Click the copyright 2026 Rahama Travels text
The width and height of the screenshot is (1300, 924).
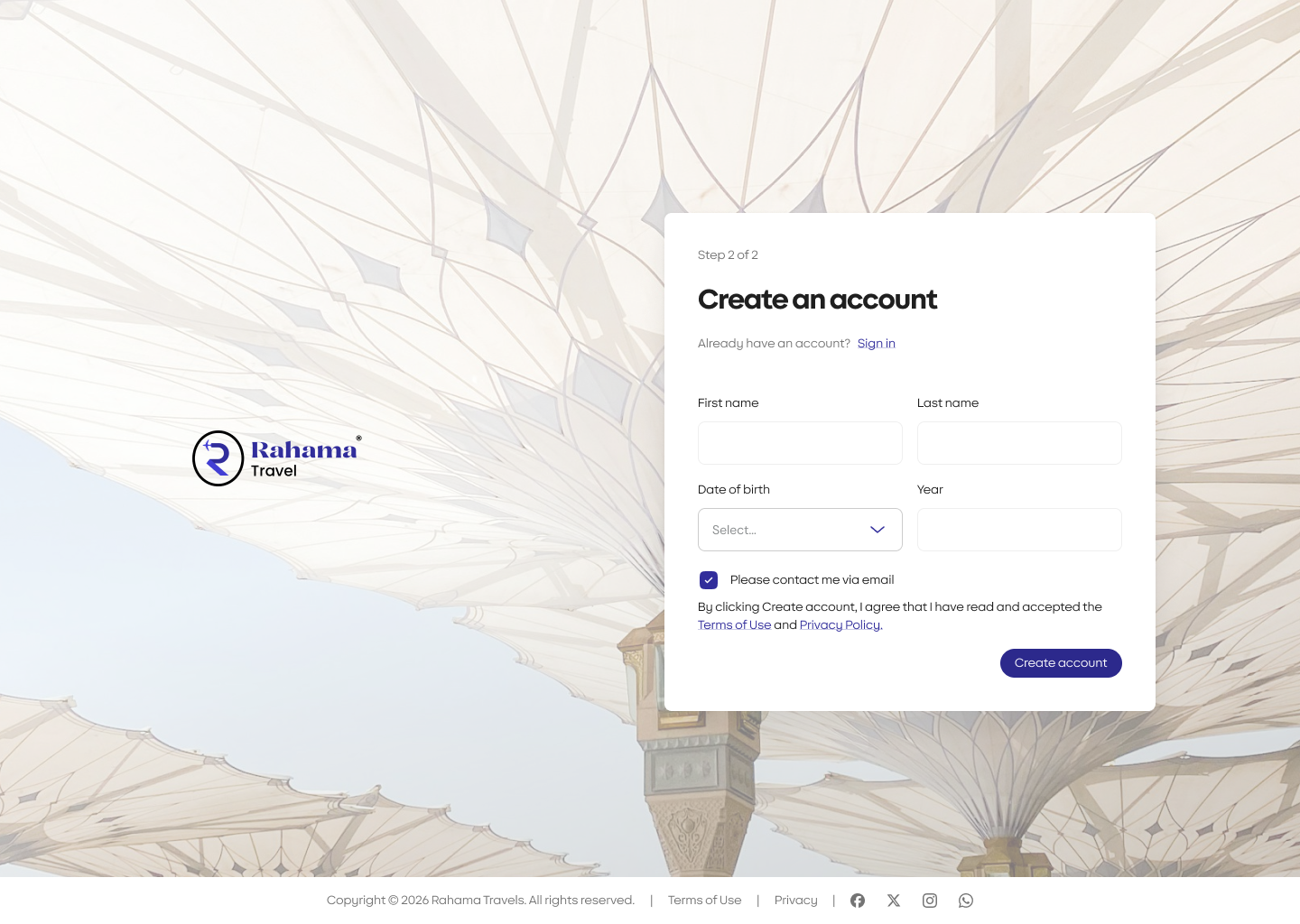[480, 901]
